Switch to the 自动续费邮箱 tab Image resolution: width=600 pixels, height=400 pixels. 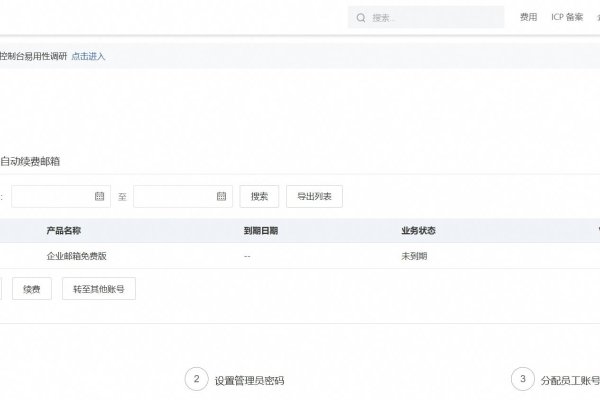(36, 161)
